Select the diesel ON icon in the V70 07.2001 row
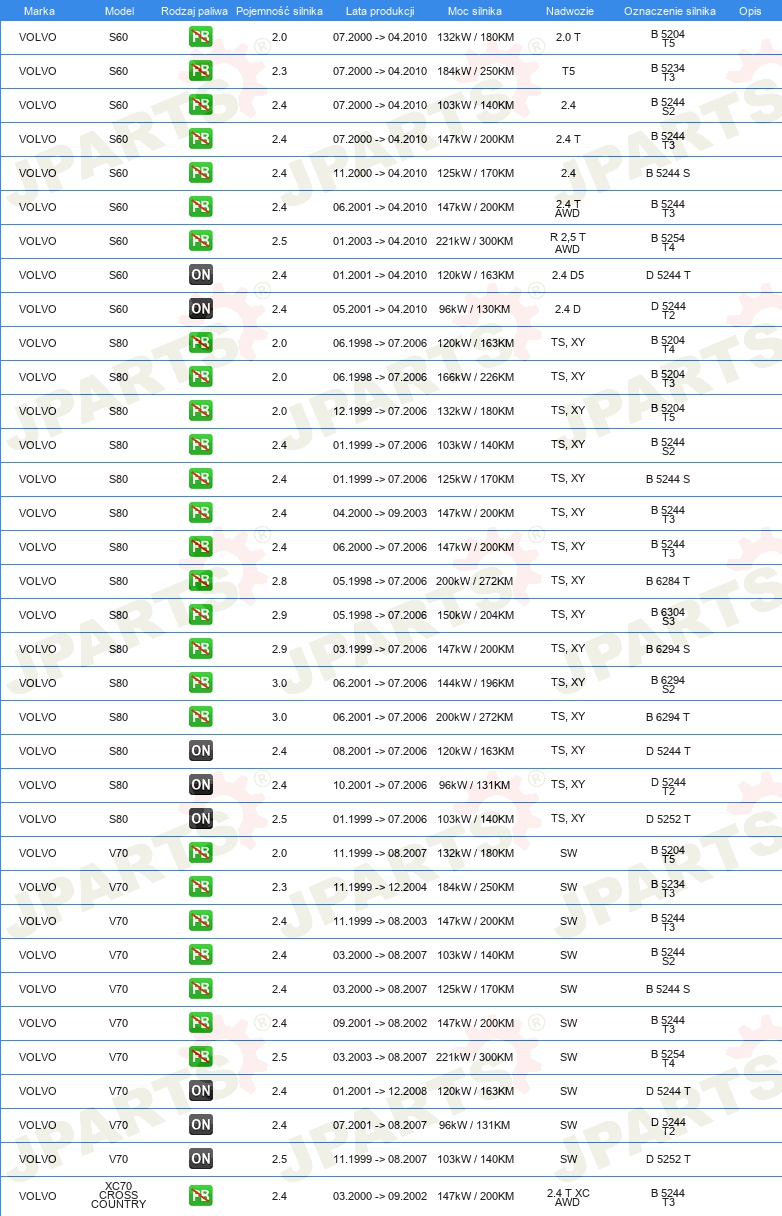This screenshot has width=782, height=1216. coord(201,1125)
